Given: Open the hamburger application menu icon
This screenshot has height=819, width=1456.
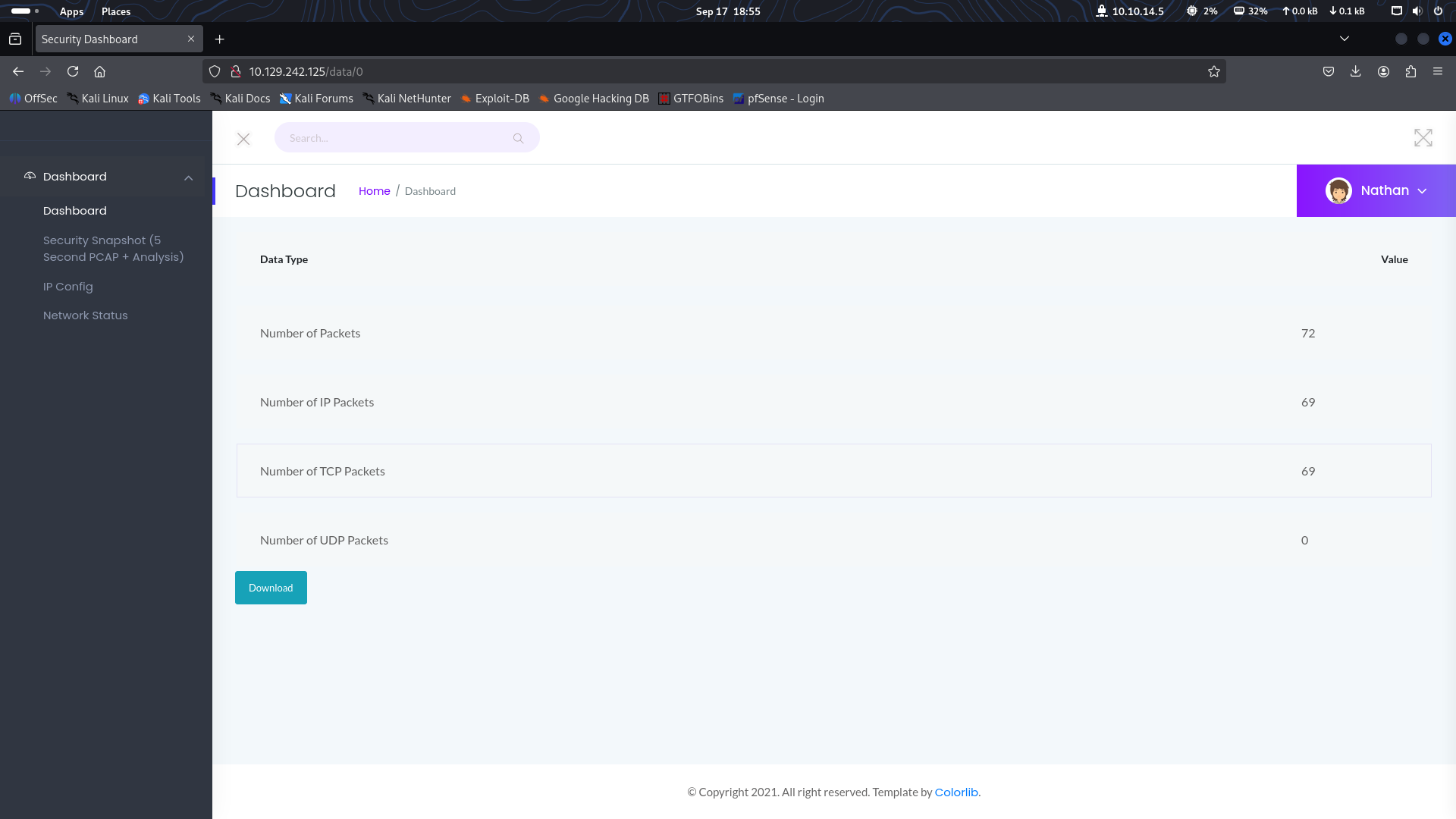Looking at the screenshot, I should click(x=1438, y=71).
